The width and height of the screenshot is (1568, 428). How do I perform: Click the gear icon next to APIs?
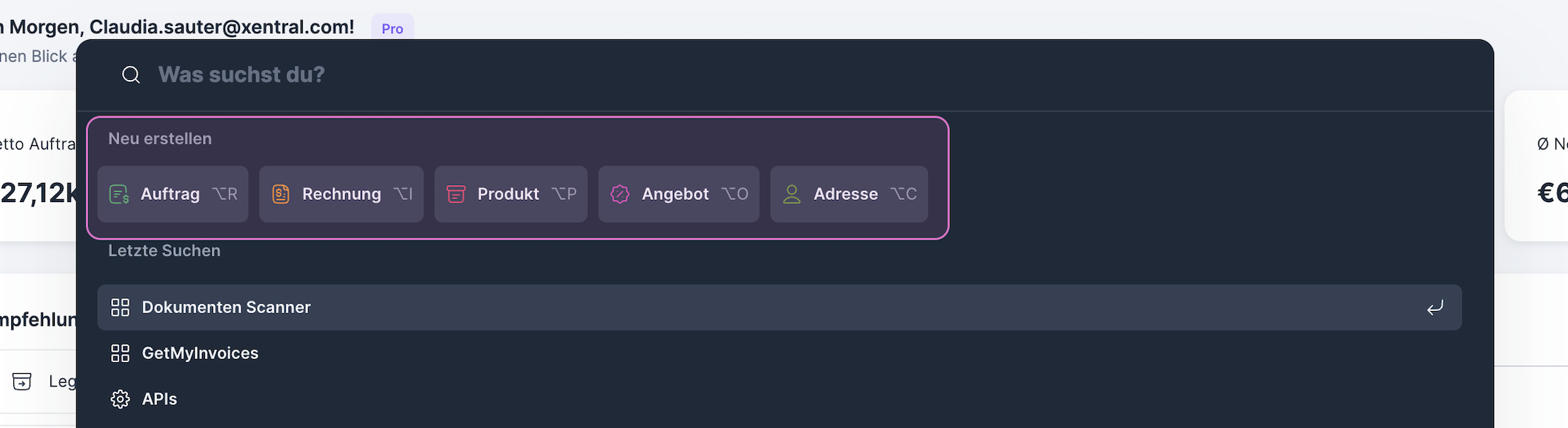click(120, 399)
